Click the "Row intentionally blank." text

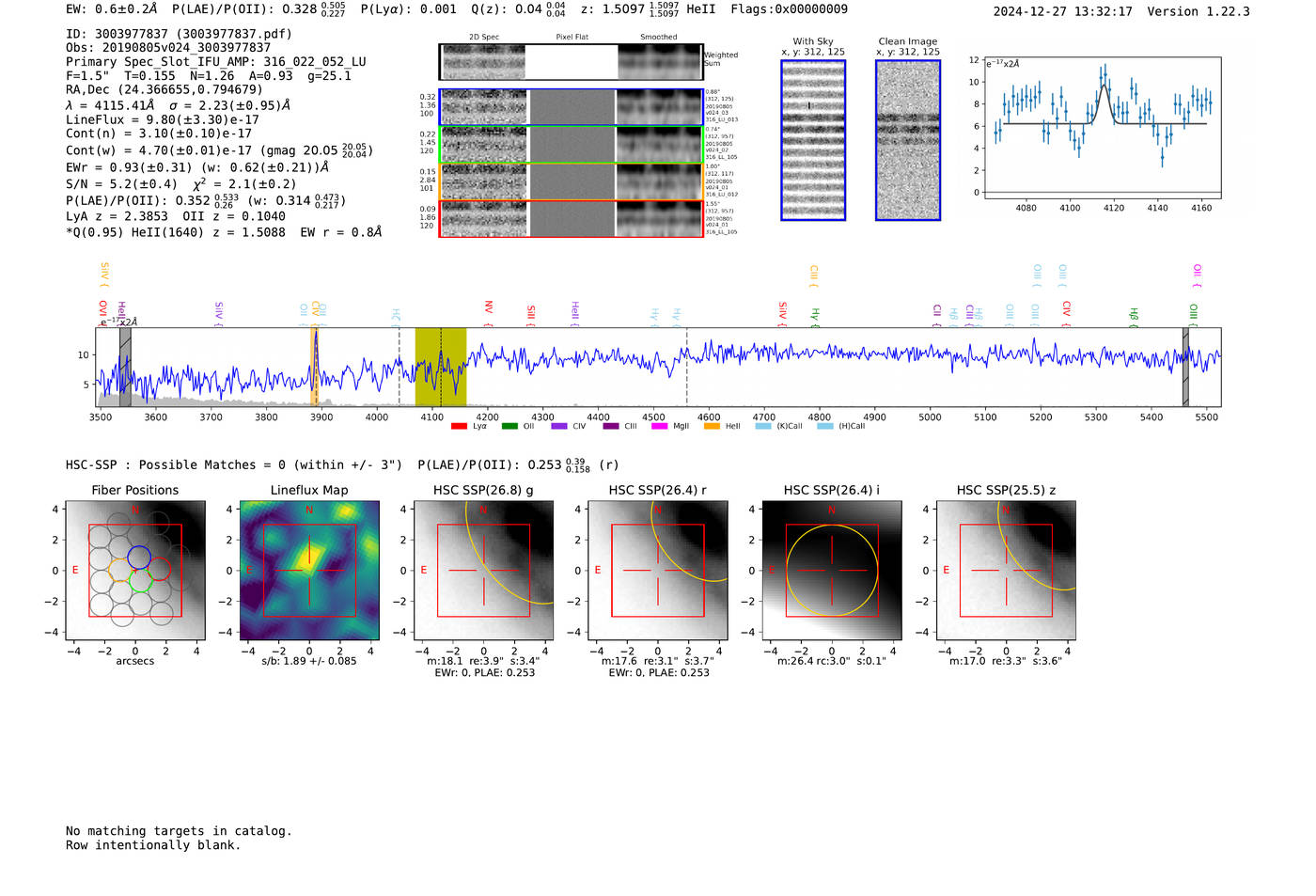tap(153, 845)
